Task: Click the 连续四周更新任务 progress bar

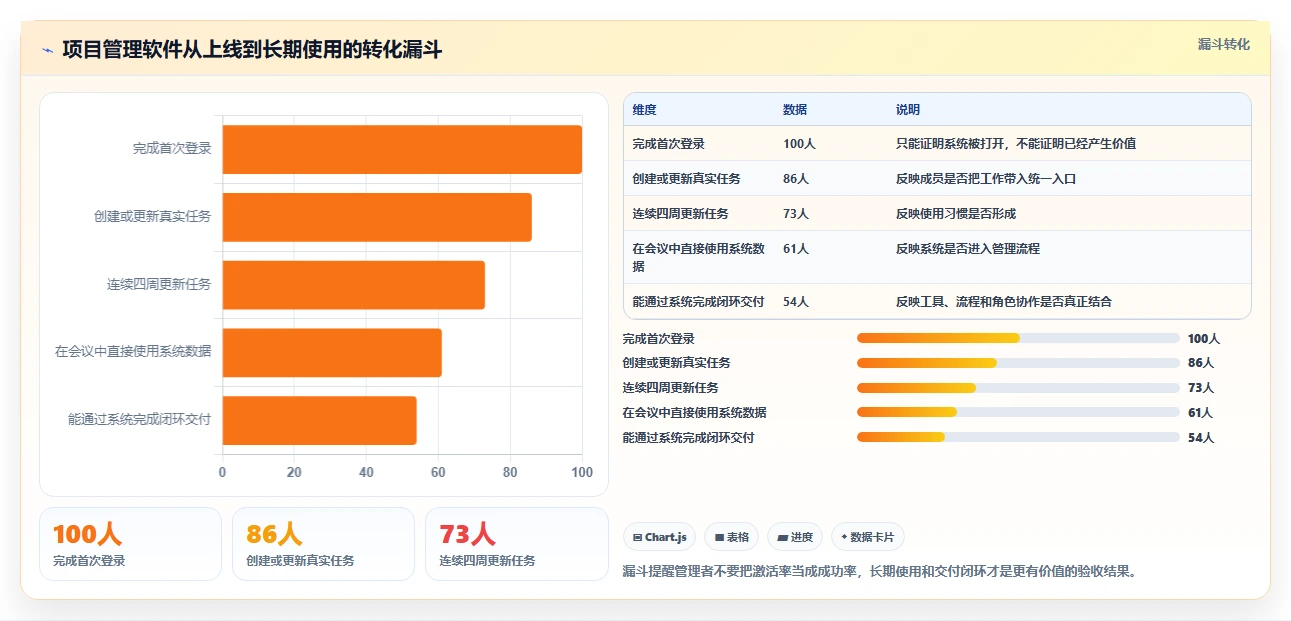Action: (x=1018, y=388)
